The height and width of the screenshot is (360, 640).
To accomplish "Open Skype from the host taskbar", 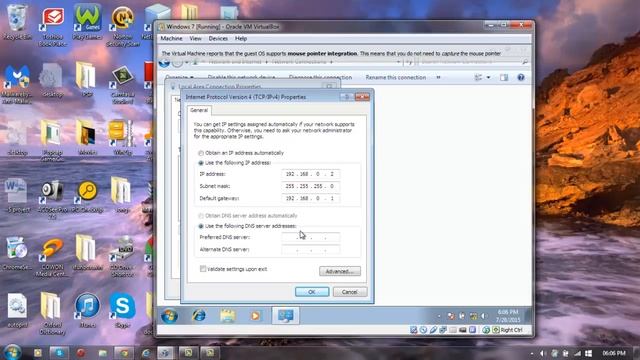I will (59, 352).
